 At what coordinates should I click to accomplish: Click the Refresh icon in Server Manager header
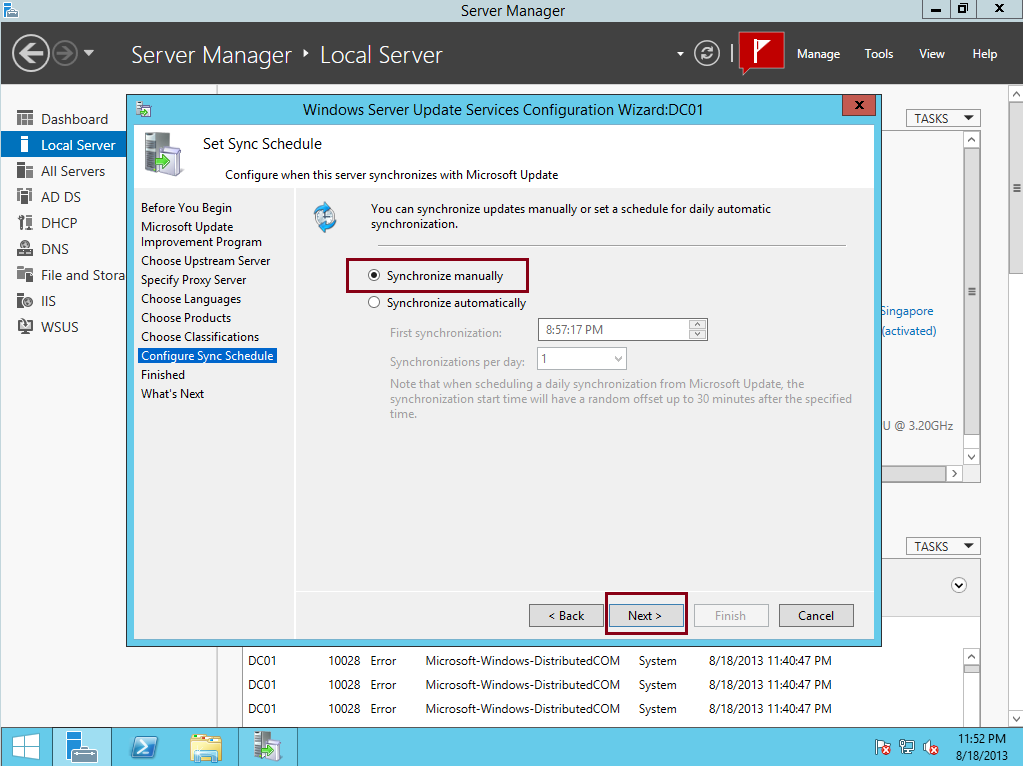pyautogui.click(x=707, y=54)
